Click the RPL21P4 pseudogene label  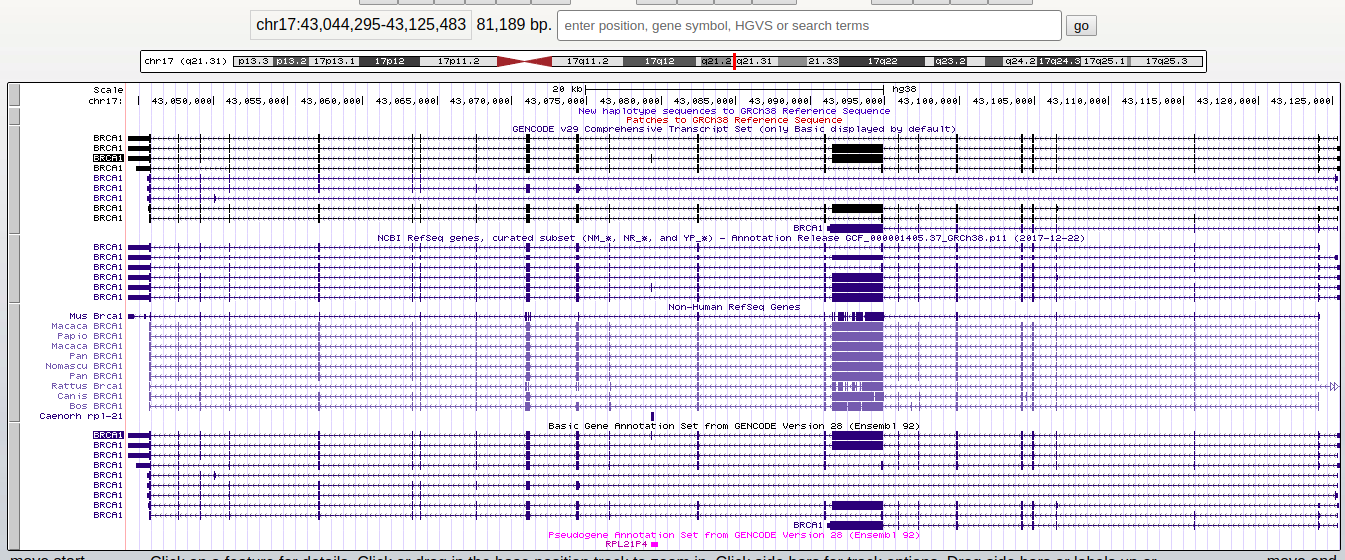(627, 545)
